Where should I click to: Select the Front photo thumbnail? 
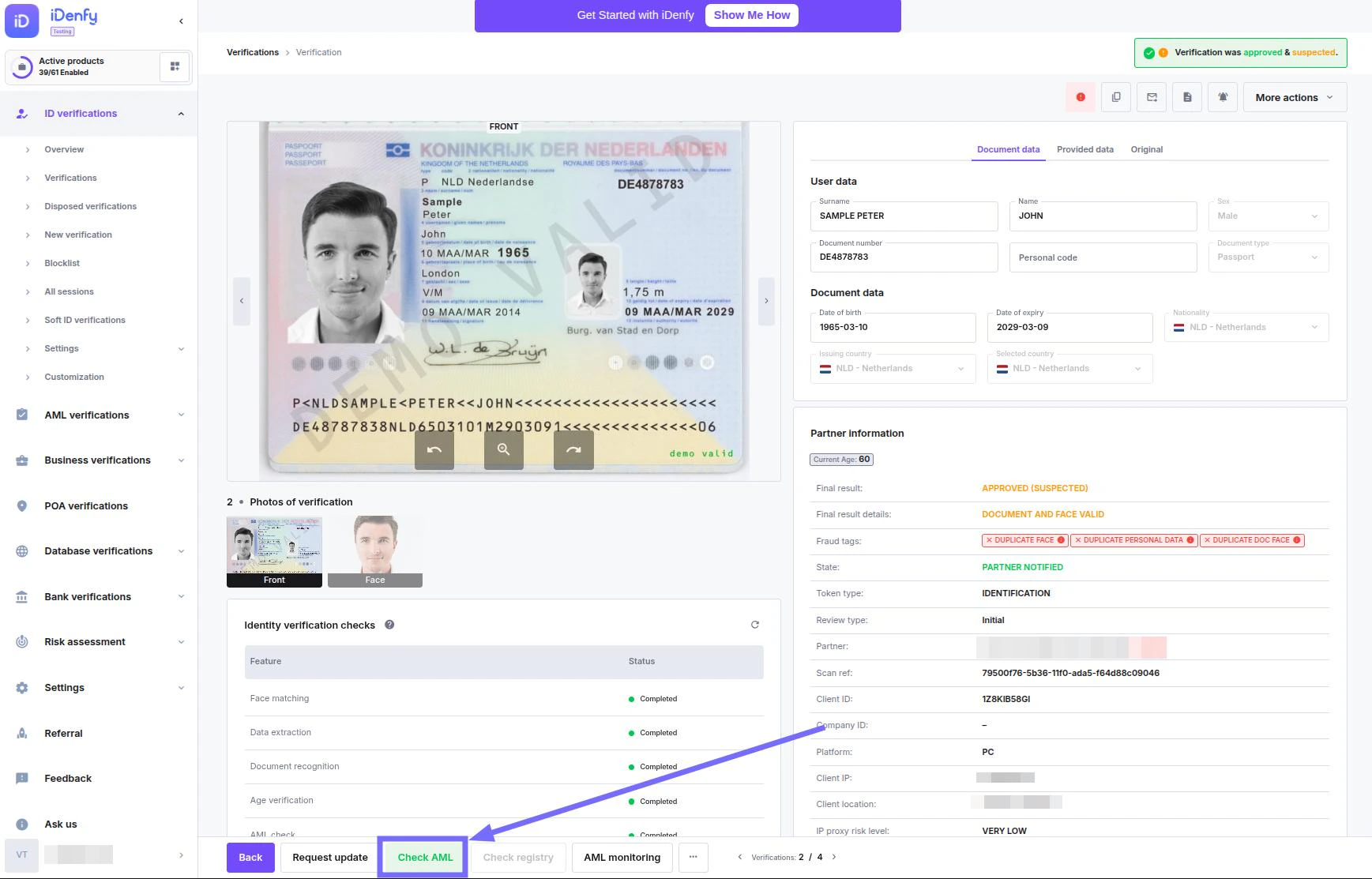[274, 551]
